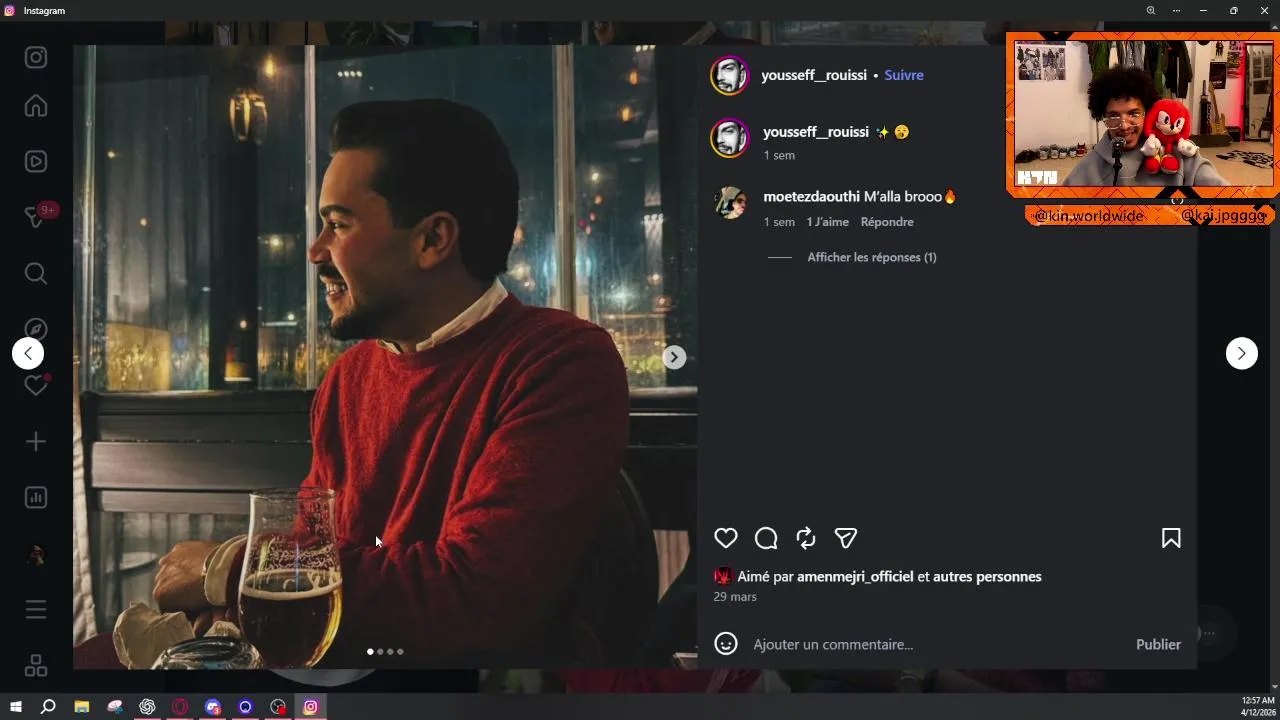Go to the next post arrow

pyautogui.click(x=1241, y=353)
